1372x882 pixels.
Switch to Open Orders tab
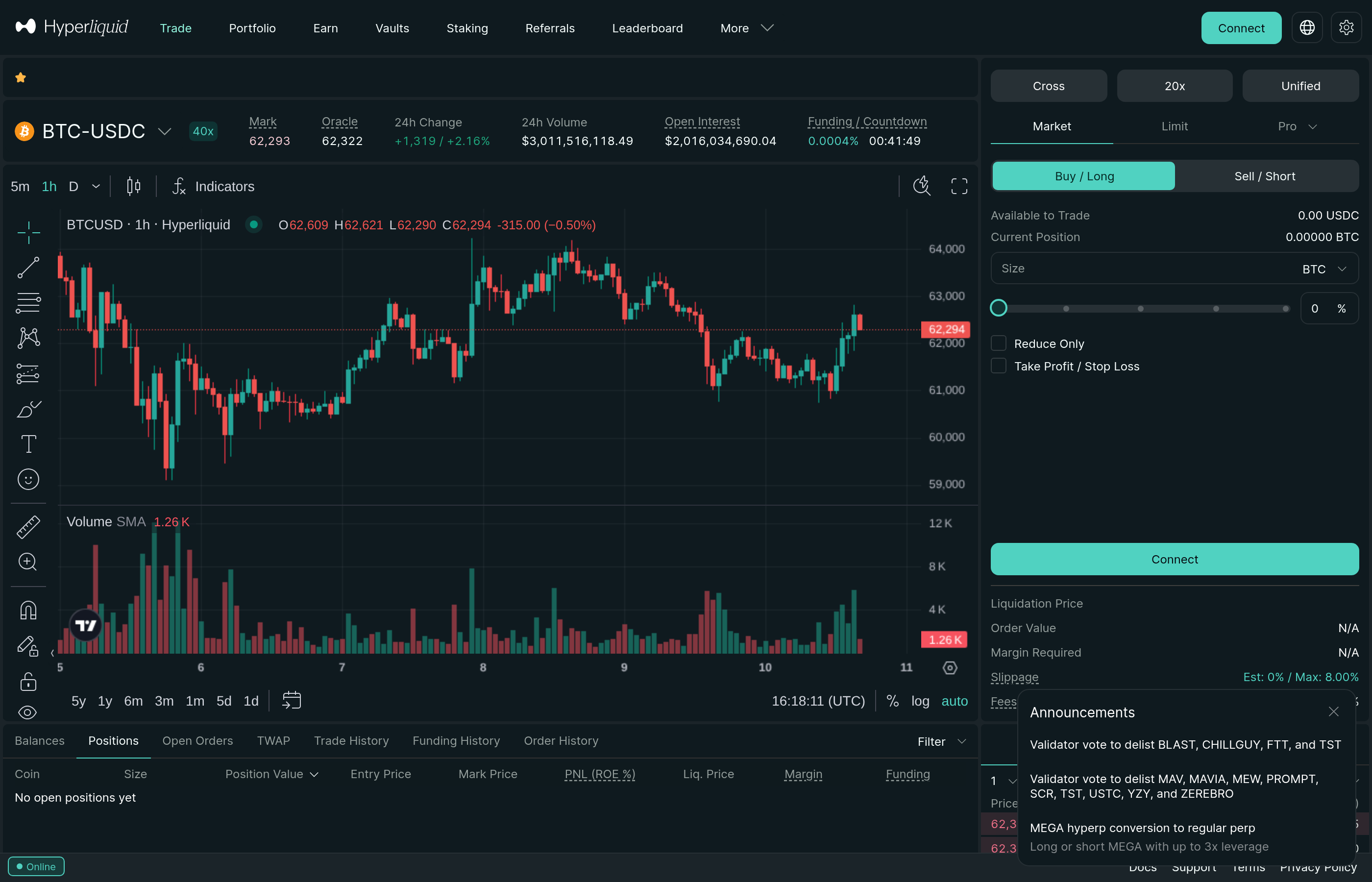pyautogui.click(x=197, y=740)
